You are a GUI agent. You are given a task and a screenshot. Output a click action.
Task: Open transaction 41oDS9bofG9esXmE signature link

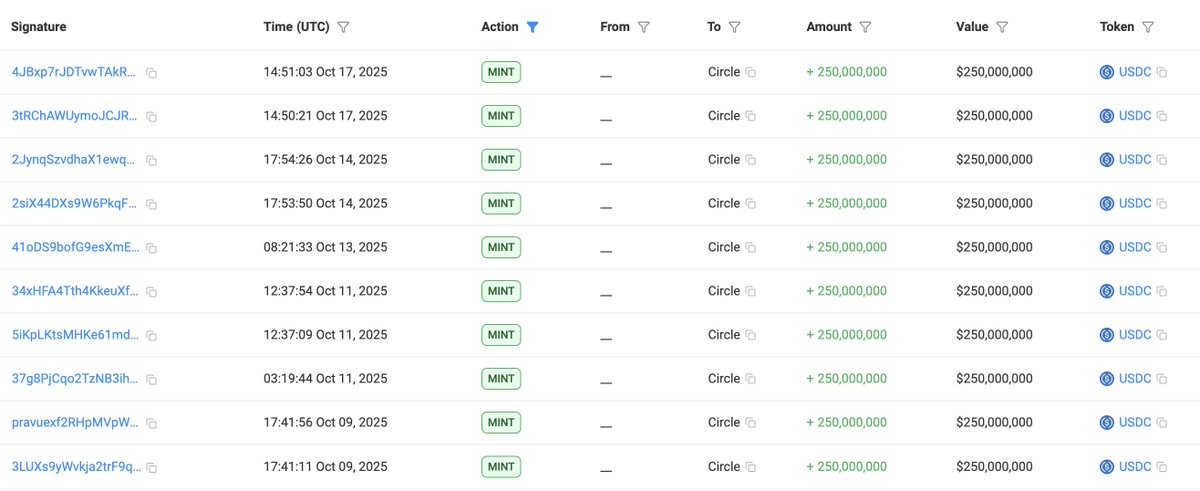tap(75, 248)
